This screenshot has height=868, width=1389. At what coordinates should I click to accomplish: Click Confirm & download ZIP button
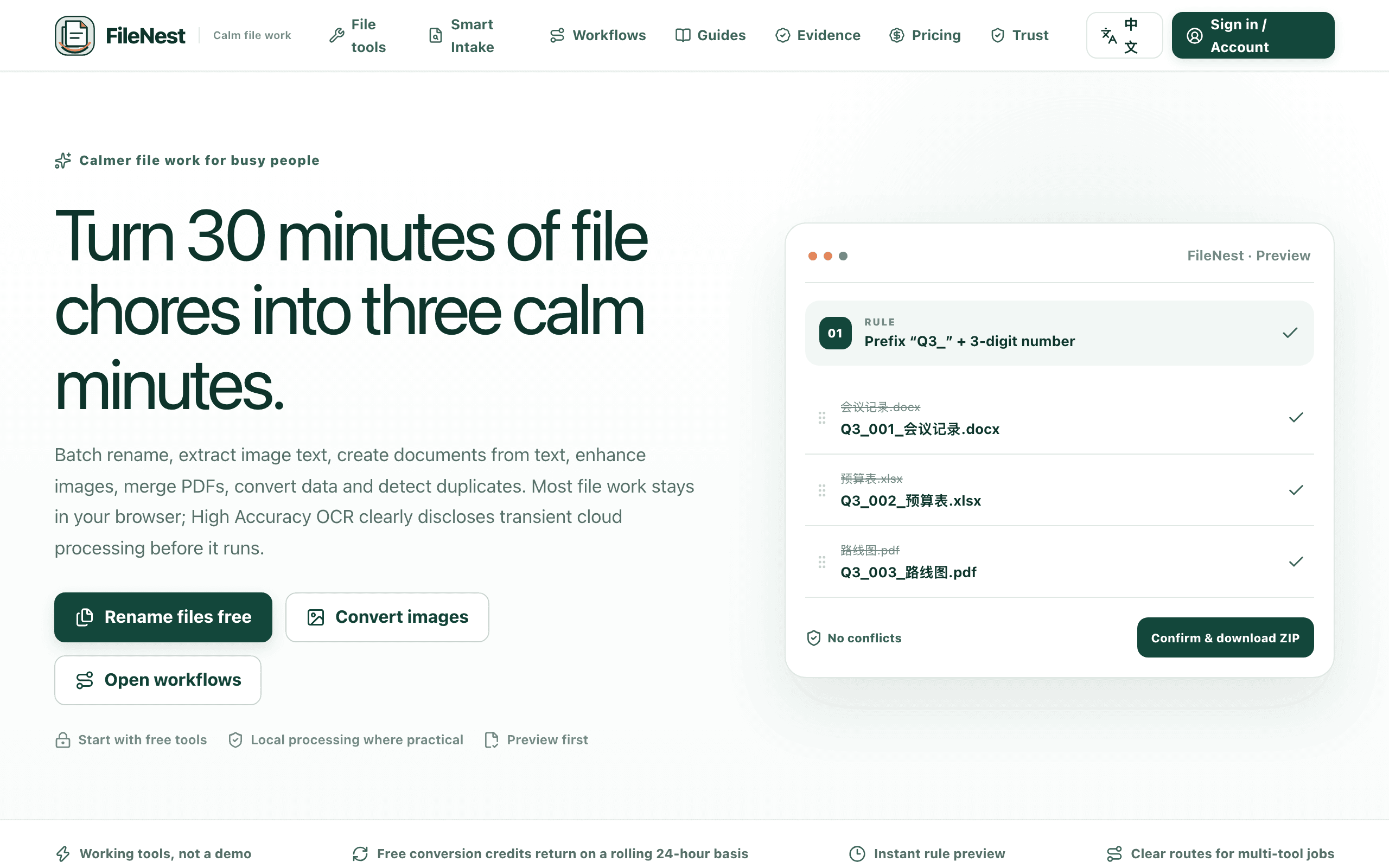tap(1225, 637)
